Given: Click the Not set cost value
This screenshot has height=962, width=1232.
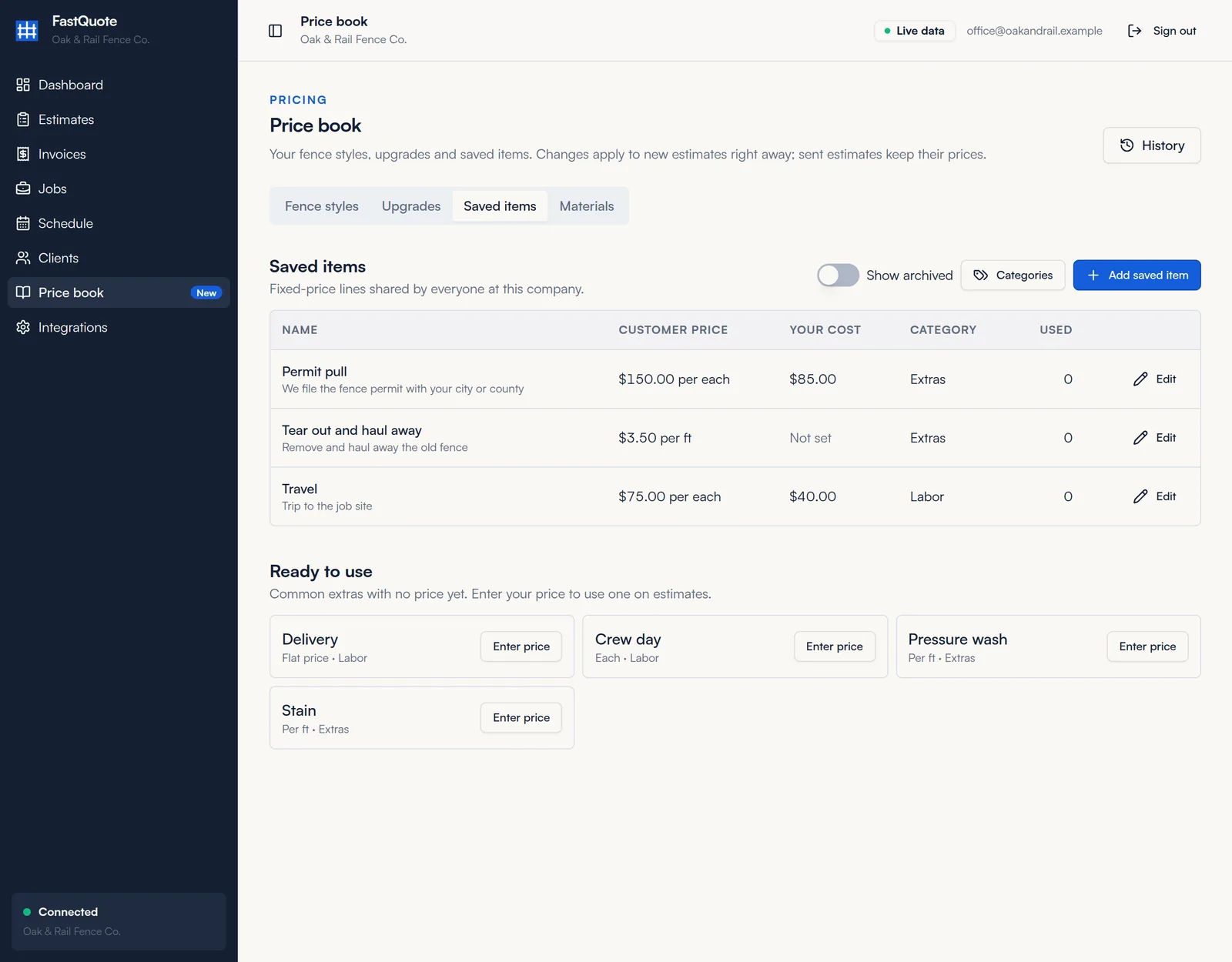Looking at the screenshot, I should [810, 438].
